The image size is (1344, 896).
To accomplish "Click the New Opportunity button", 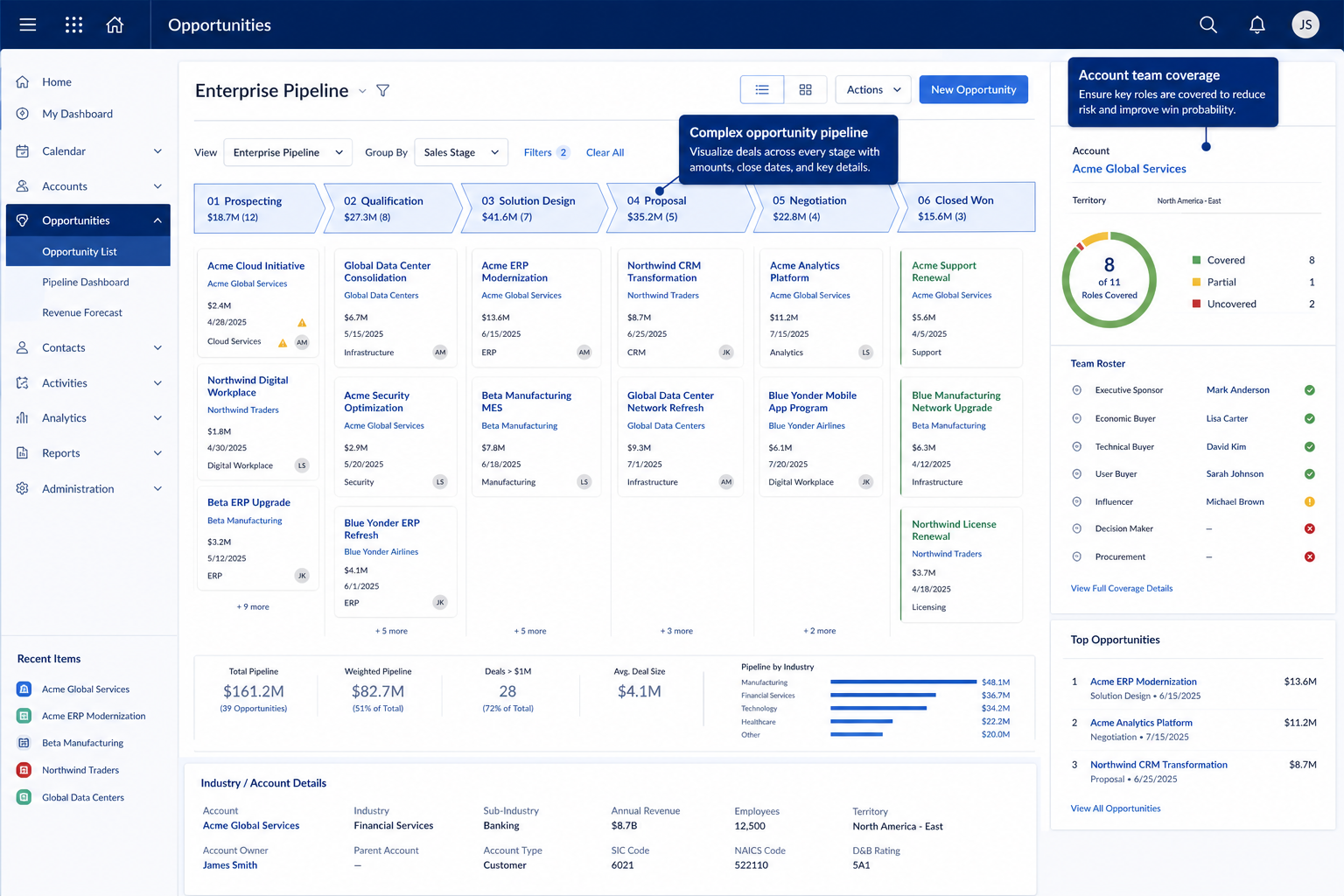I will (973, 89).
